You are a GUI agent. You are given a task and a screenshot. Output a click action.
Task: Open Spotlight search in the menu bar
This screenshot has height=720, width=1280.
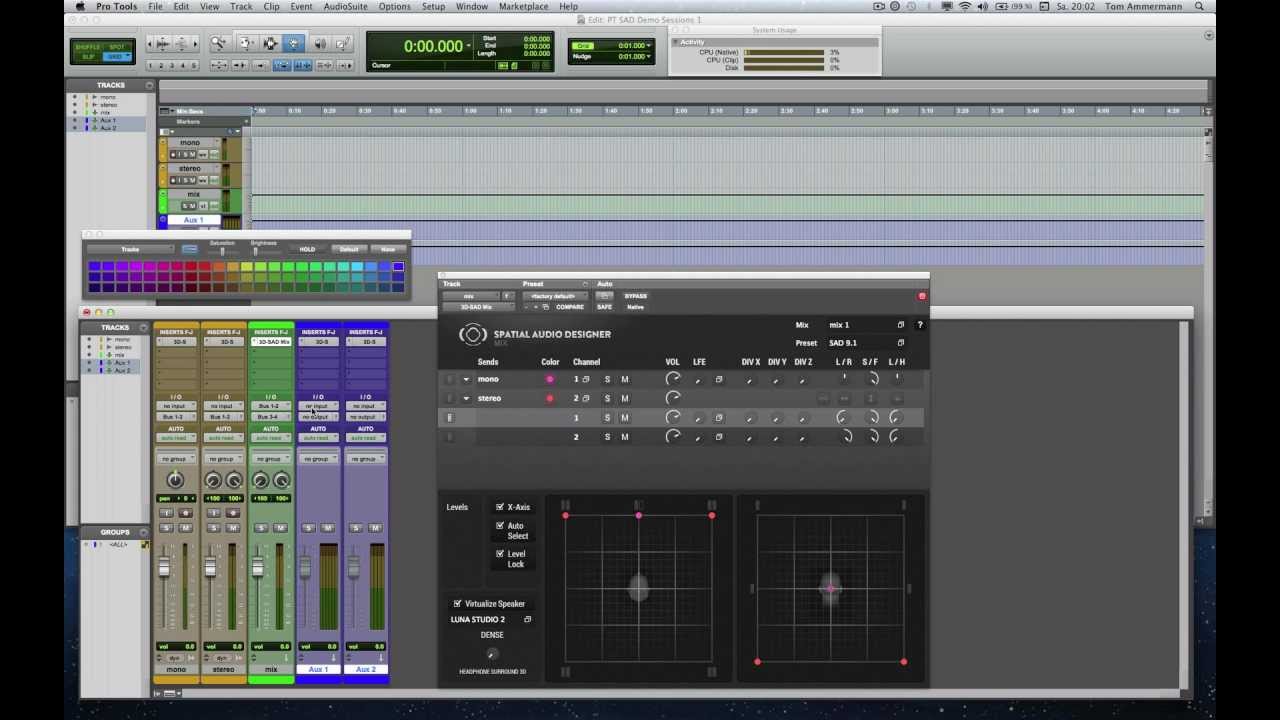(x=1199, y=6)
